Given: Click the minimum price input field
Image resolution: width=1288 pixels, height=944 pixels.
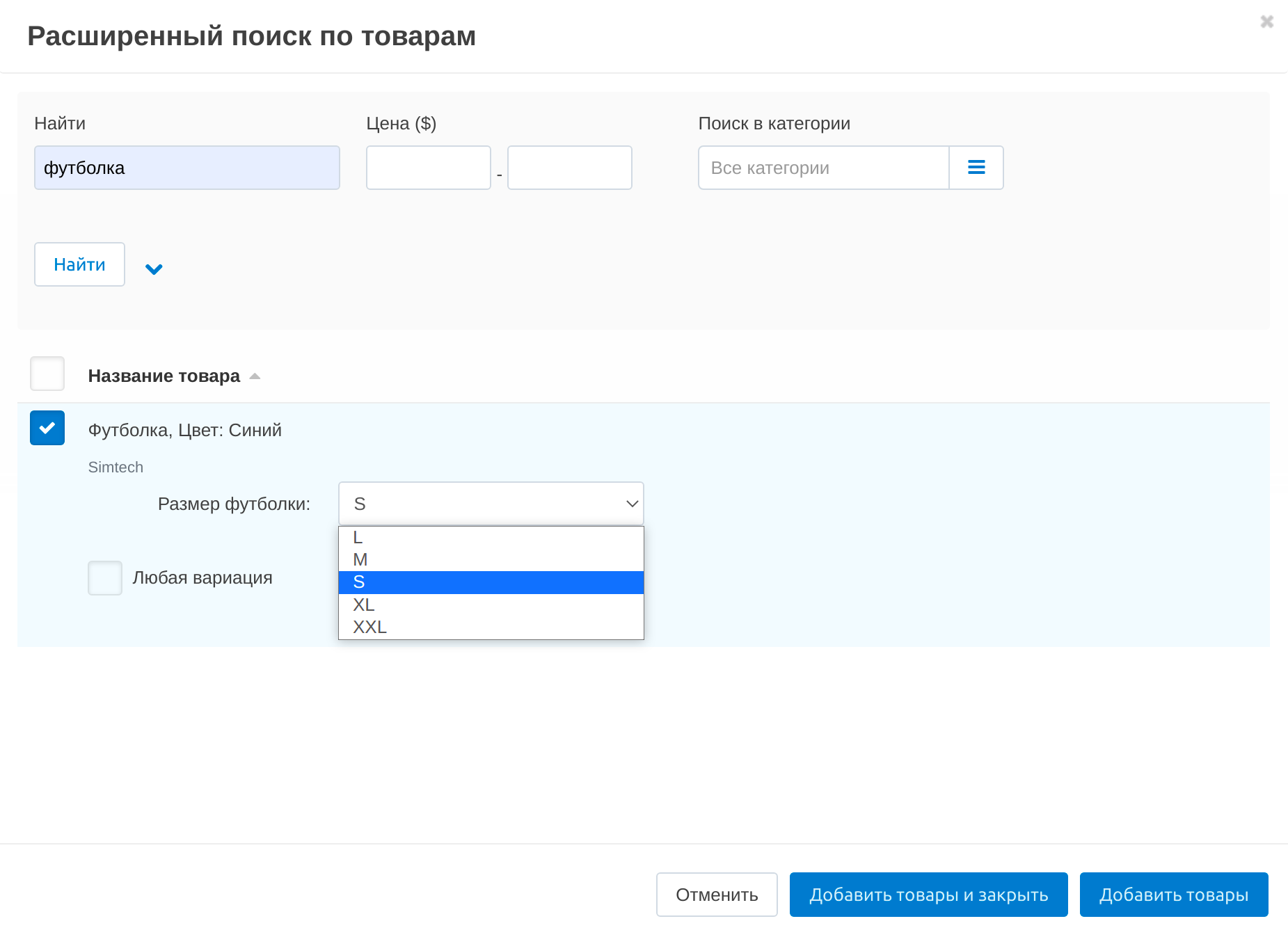Looking at the screenshot, I should (x=428, y=168).
